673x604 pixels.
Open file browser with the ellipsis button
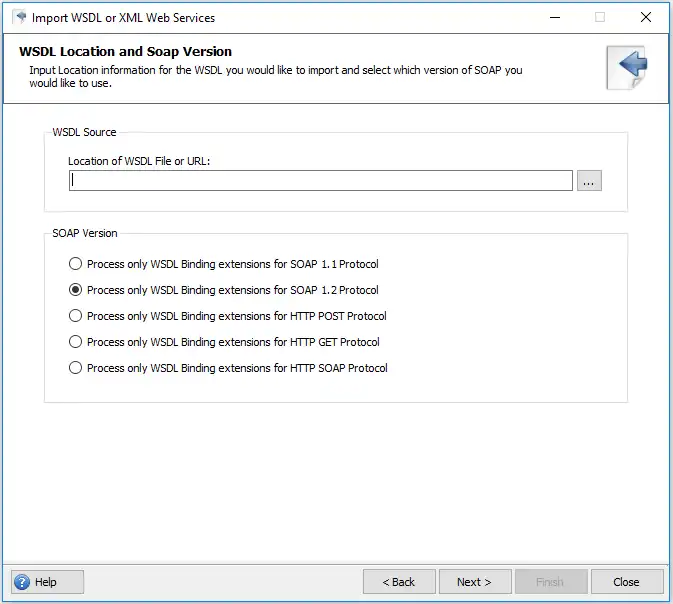click(x=589, y=180)
